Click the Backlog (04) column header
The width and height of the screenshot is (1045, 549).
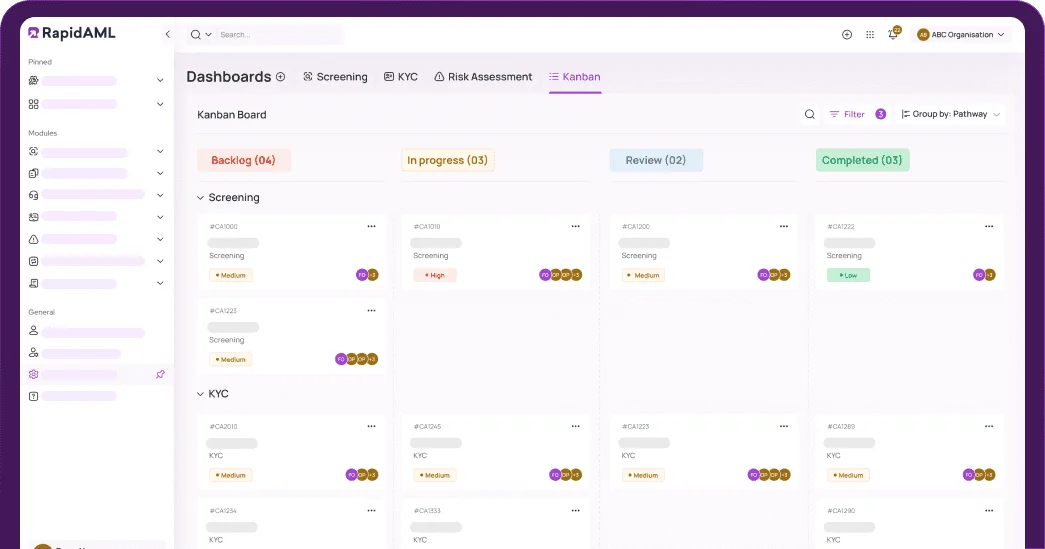click(x=244, y=160)
